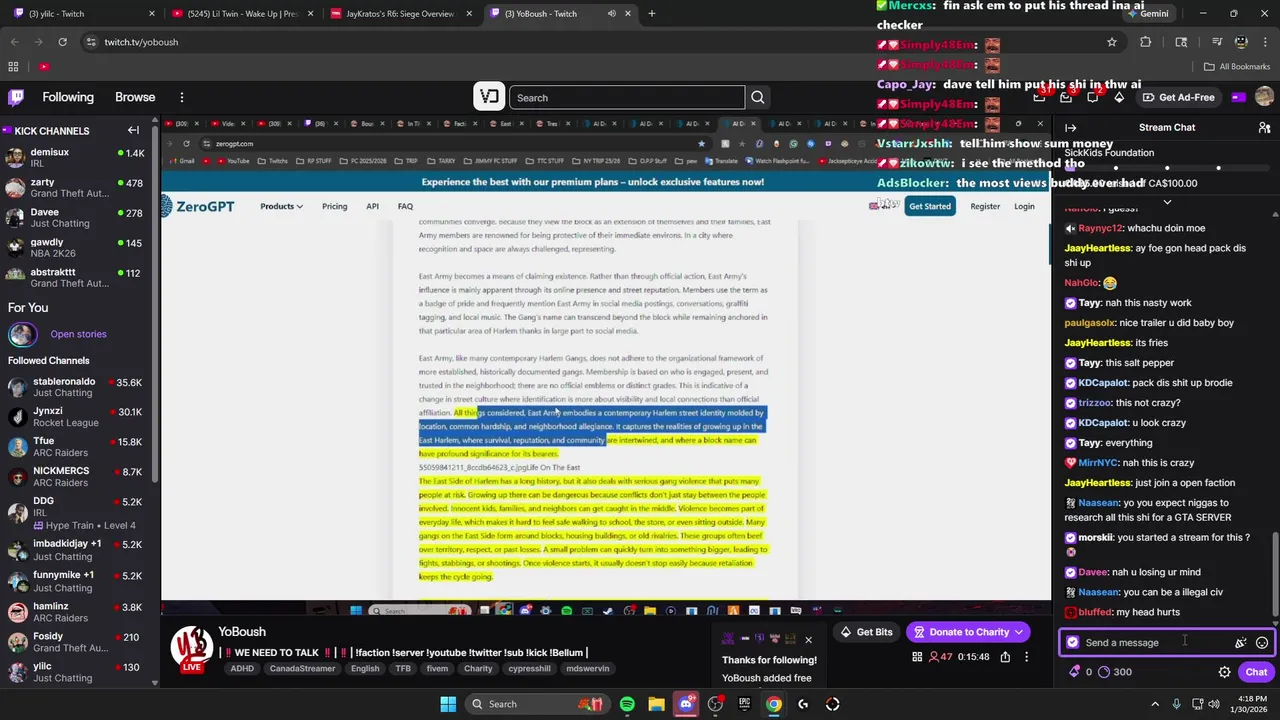Click the celebration icon in chat input
Screen dimensions: 1280x720
pyautogui.click(x=1240, y=643)
